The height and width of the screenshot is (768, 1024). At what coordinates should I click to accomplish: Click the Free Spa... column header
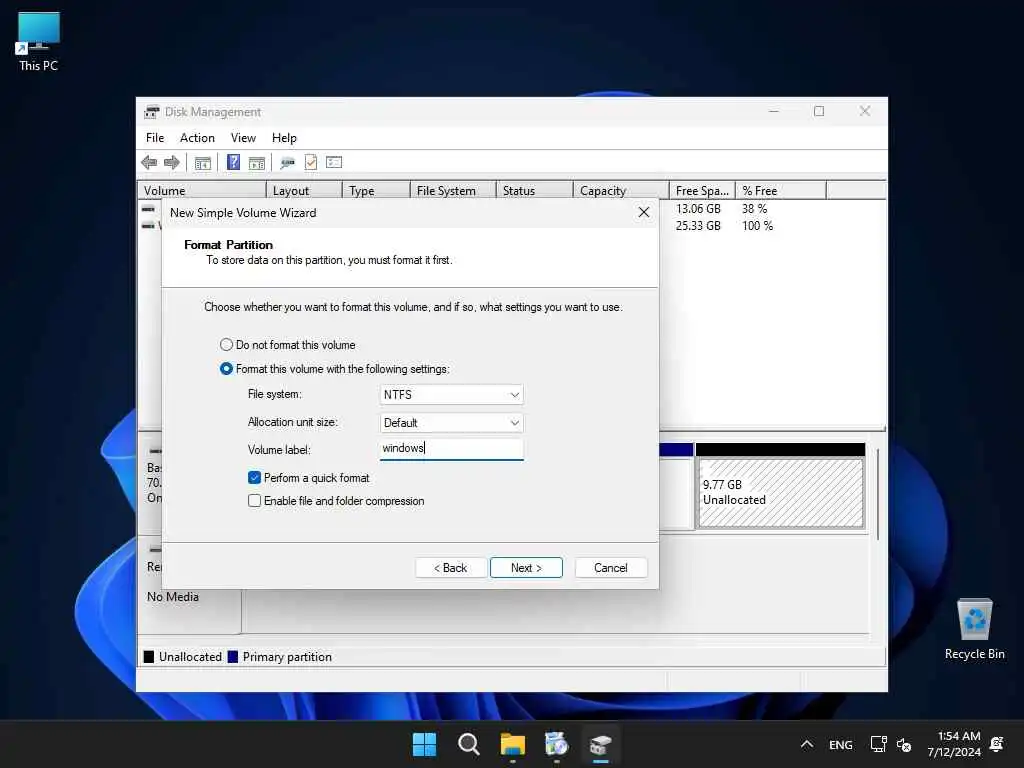click(702, 190)
